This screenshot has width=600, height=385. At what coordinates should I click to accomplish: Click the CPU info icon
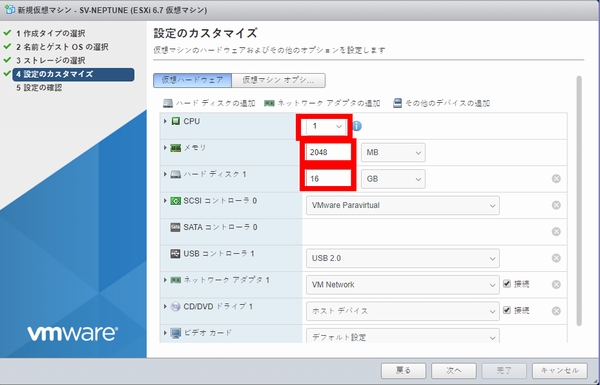[357, 126]
